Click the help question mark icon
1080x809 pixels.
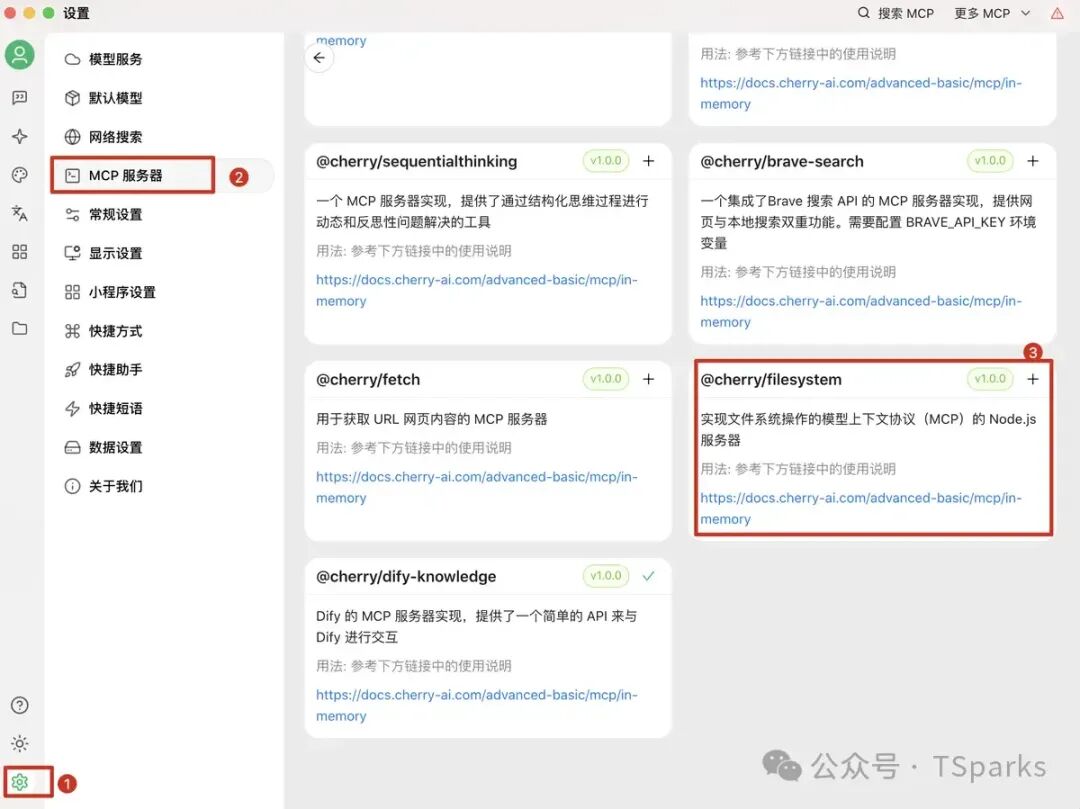(x=20, y=705)
